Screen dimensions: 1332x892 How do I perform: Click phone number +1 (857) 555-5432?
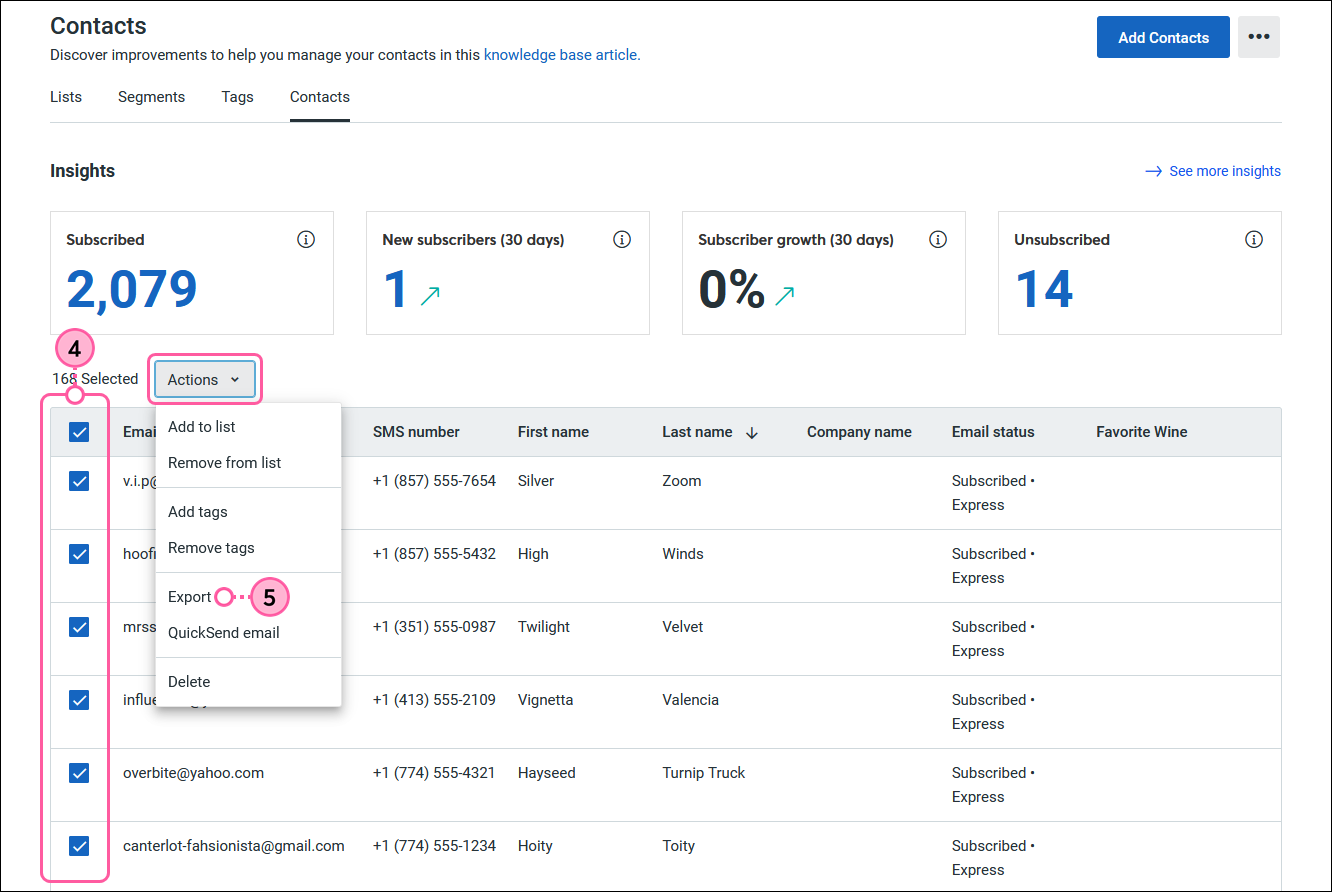(x=434, y=554)
